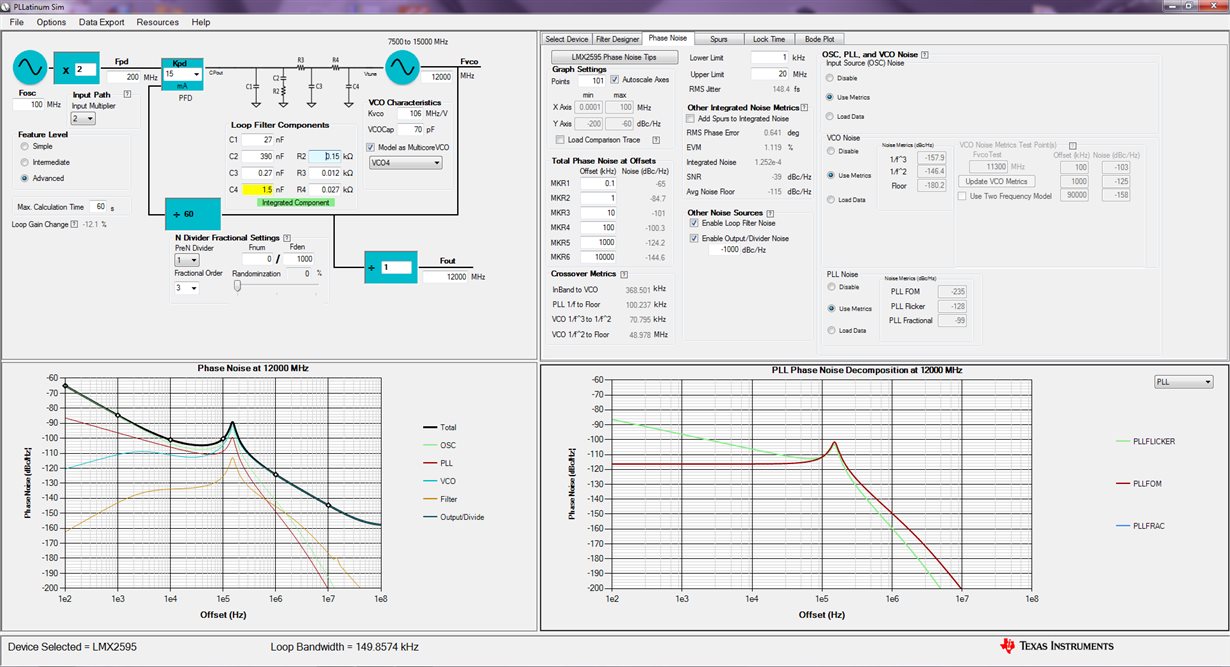
Task: Select Disable for Input Source (OSC) Noise
Action: pyautogui.click(x=830, y=77)
